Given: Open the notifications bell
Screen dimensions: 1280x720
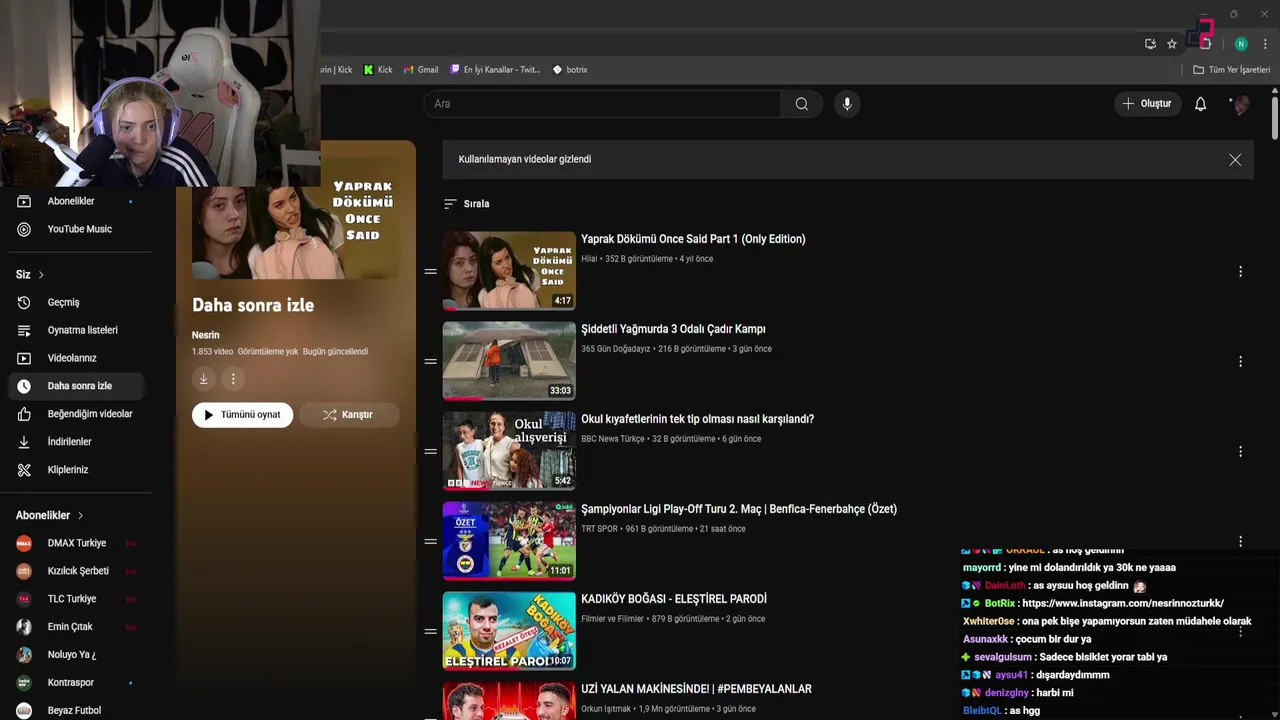Looking at the screenshot, I should pos(1200,104).
